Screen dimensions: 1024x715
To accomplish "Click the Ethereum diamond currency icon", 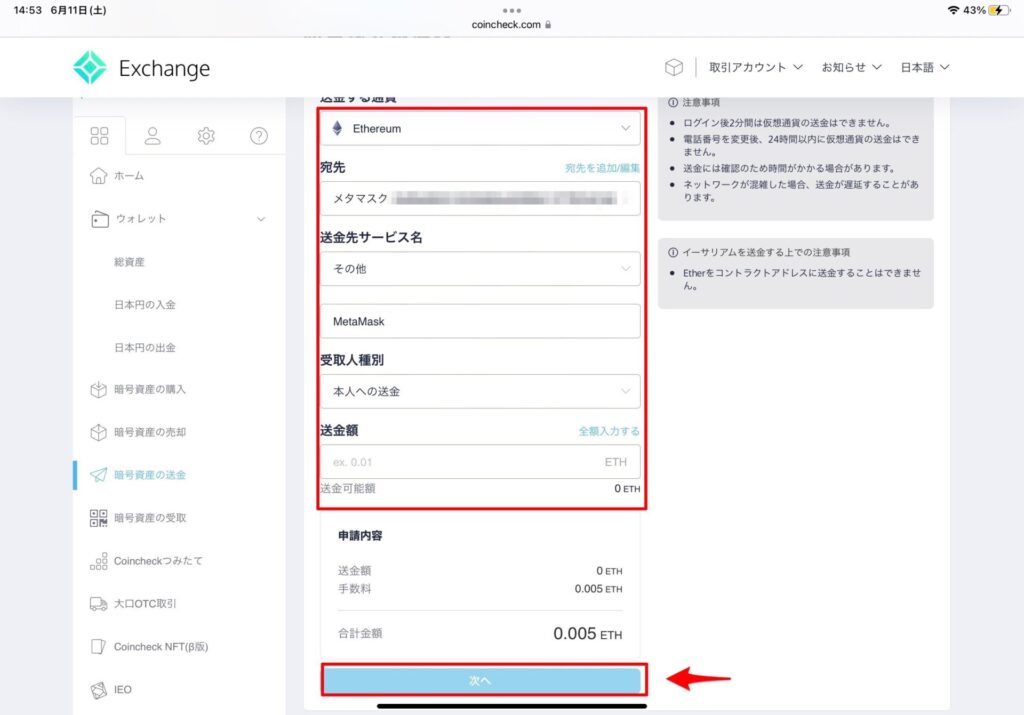I will click(x=337, y=128).
